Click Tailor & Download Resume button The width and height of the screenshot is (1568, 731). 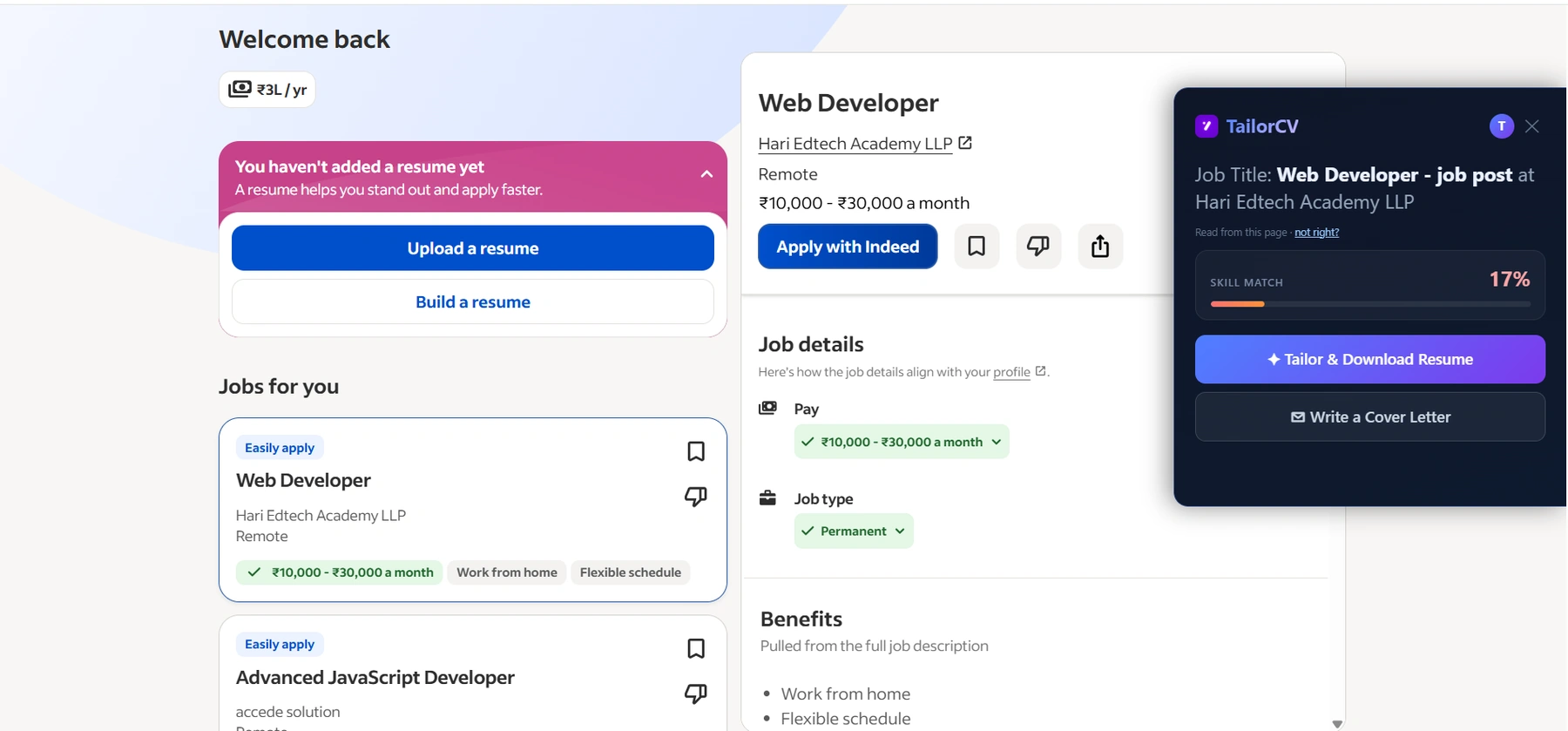1370,359
